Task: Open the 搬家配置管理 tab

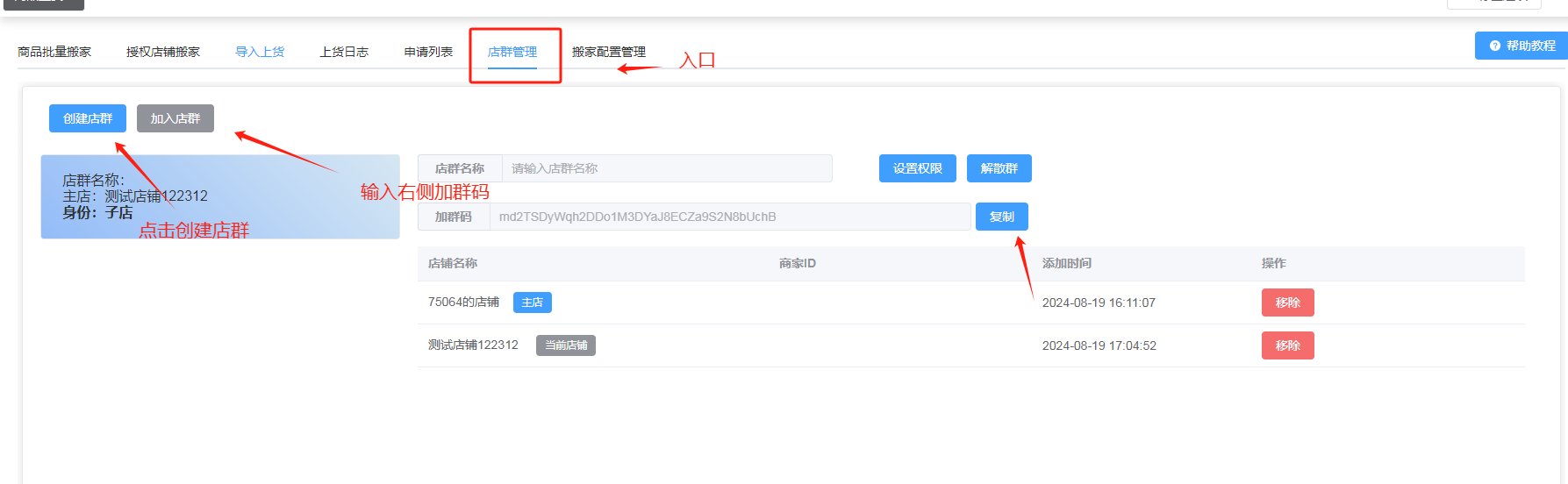Action: coord(608,52)
